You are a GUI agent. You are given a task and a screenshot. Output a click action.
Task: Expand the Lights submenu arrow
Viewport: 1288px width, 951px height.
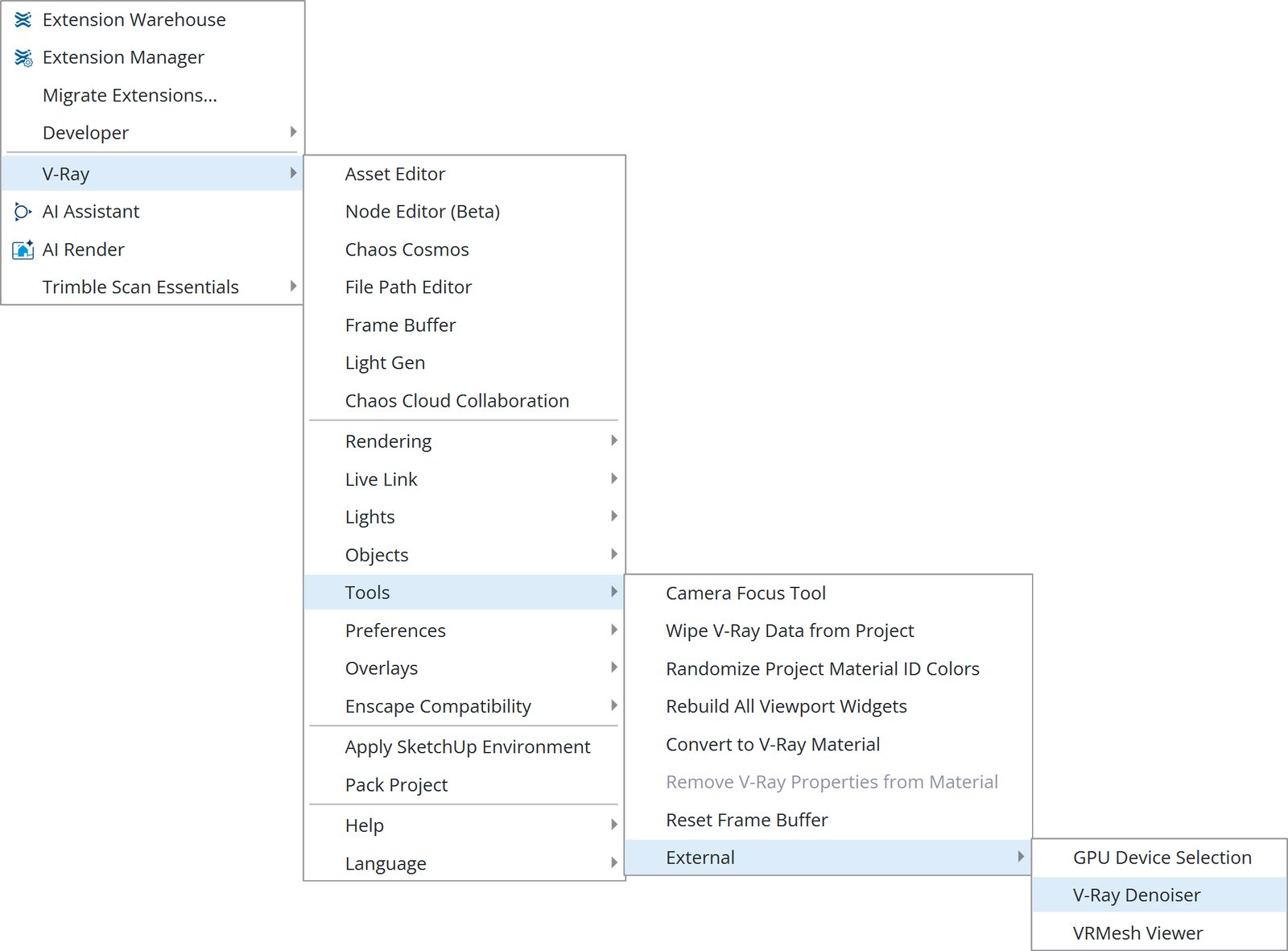click(x=614, y=516)
